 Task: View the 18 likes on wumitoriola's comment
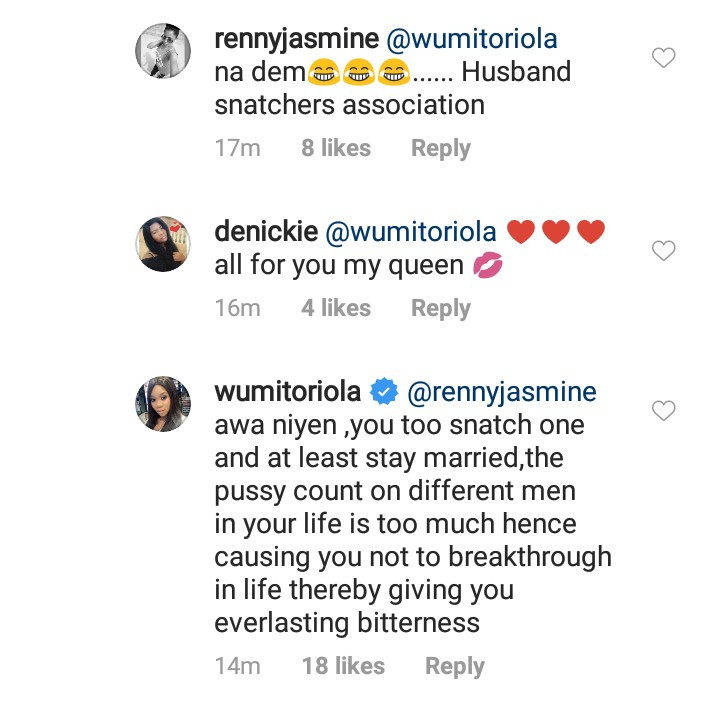343,666
